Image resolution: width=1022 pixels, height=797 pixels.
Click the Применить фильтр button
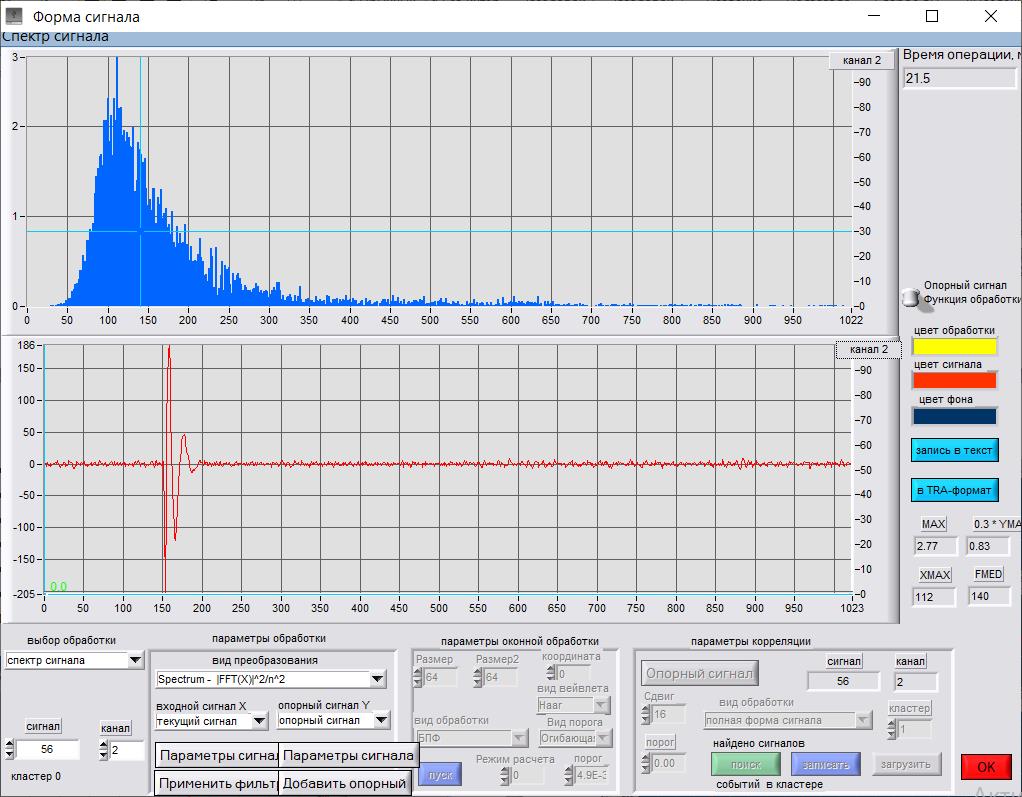pyautogui.click(x=216, y=783)
